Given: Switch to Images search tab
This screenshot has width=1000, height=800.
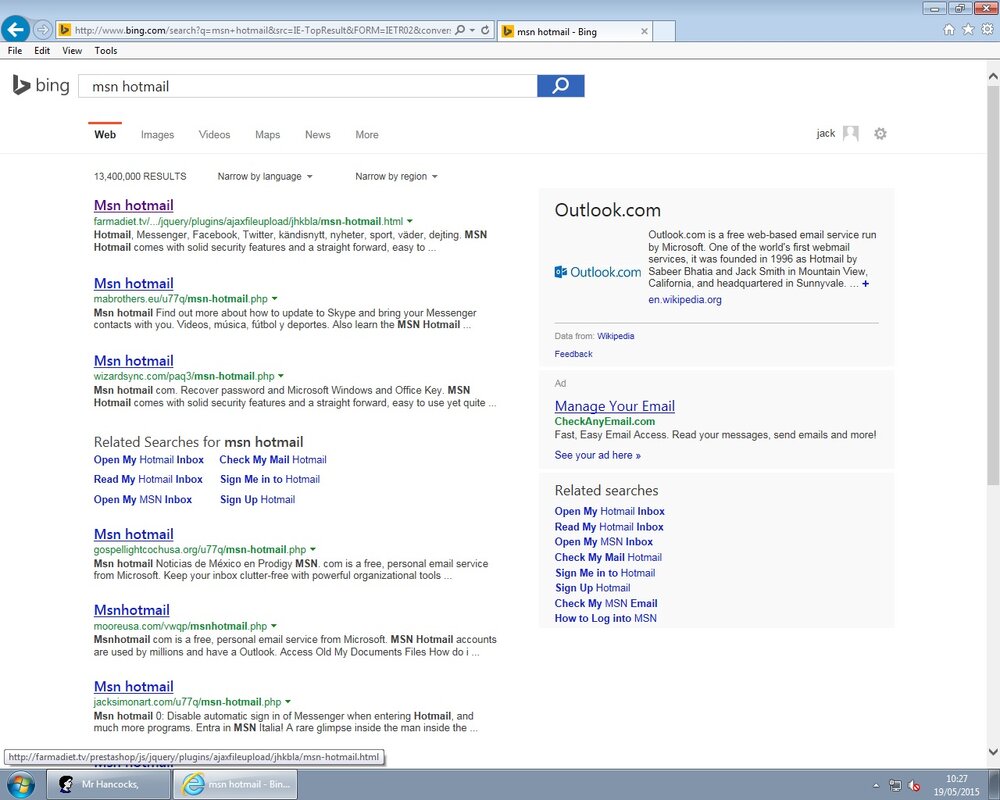Looking at the screenshot, I should (x=158, y=135).
